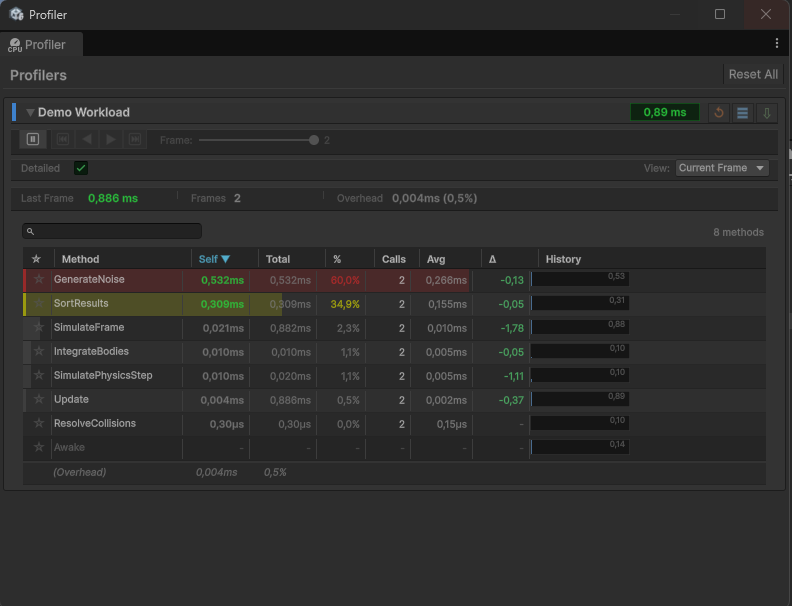
Task: Click the Reset All button
Action: pyautogui.click(x=753, y=75)
